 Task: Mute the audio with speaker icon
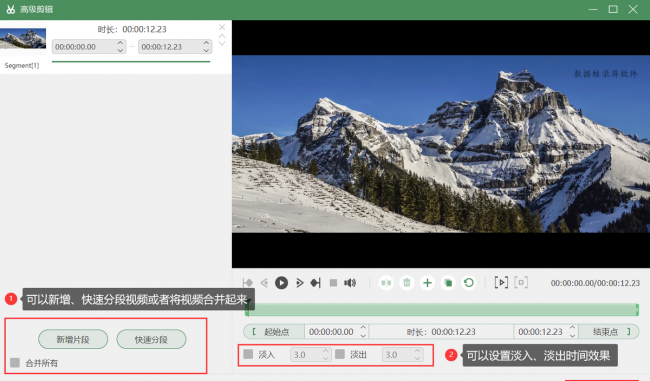tap(350, 283)
